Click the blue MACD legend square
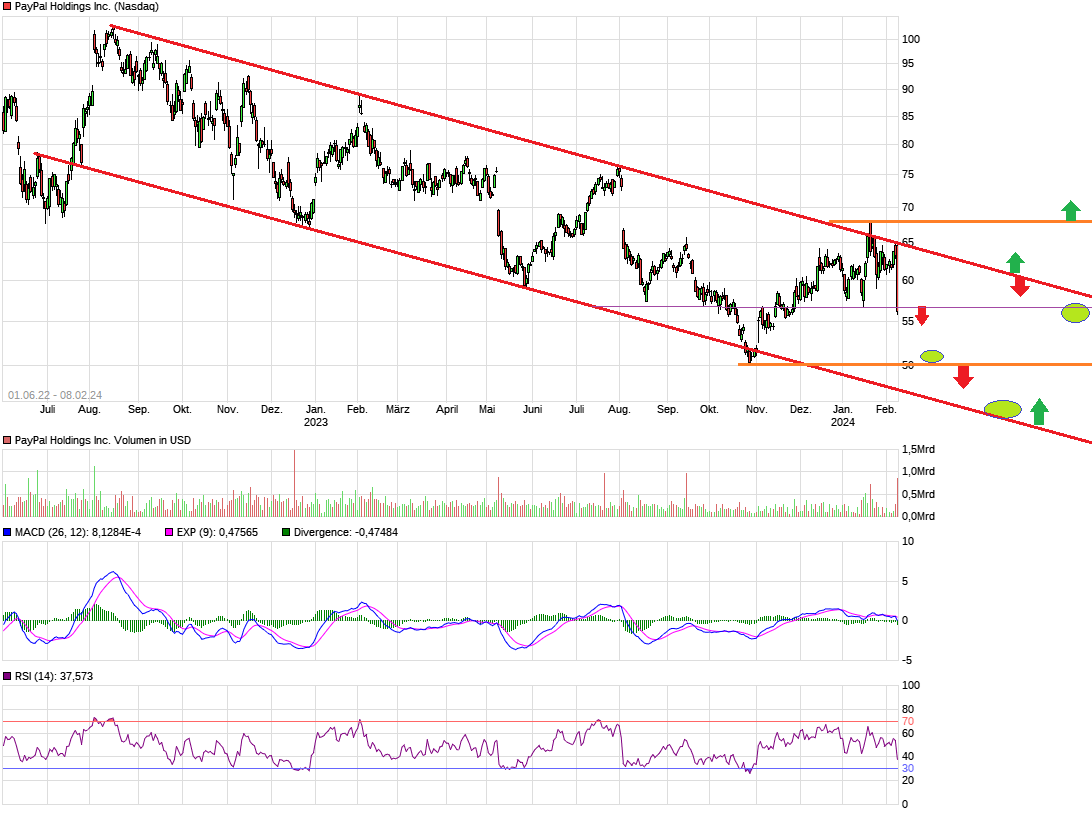 coord(7,533)
